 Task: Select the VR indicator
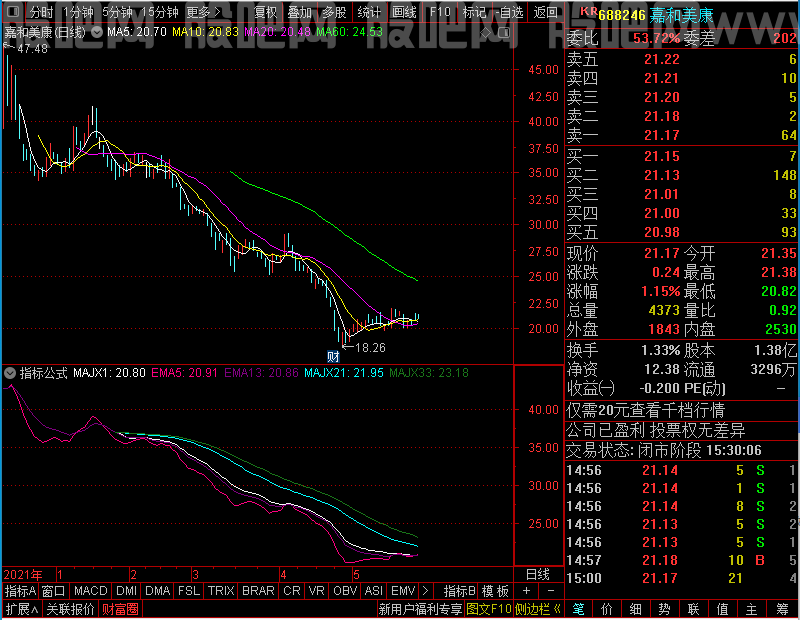pyautogui.click(x=316, y=591)
